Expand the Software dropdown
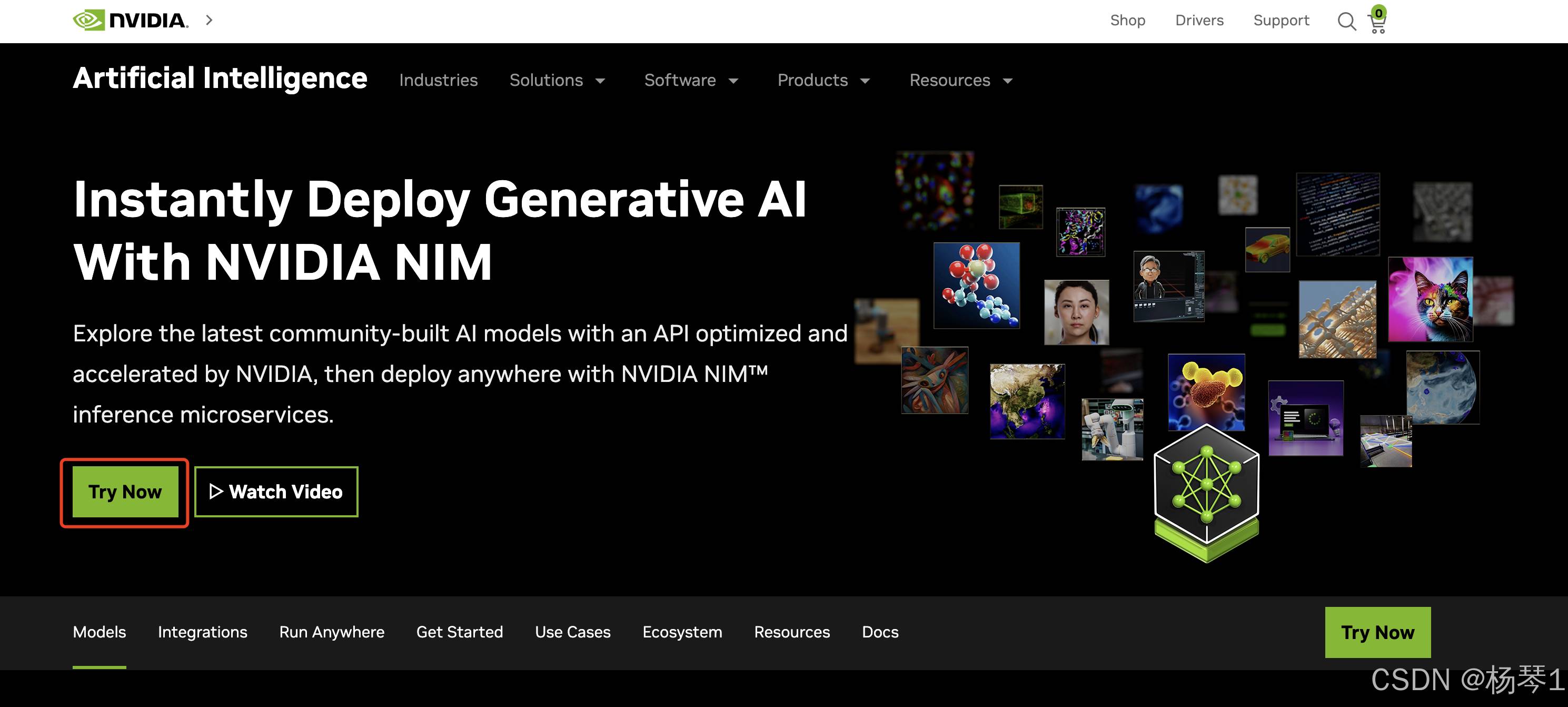This screenshot has width=1568, height=707. coord(691,80)
